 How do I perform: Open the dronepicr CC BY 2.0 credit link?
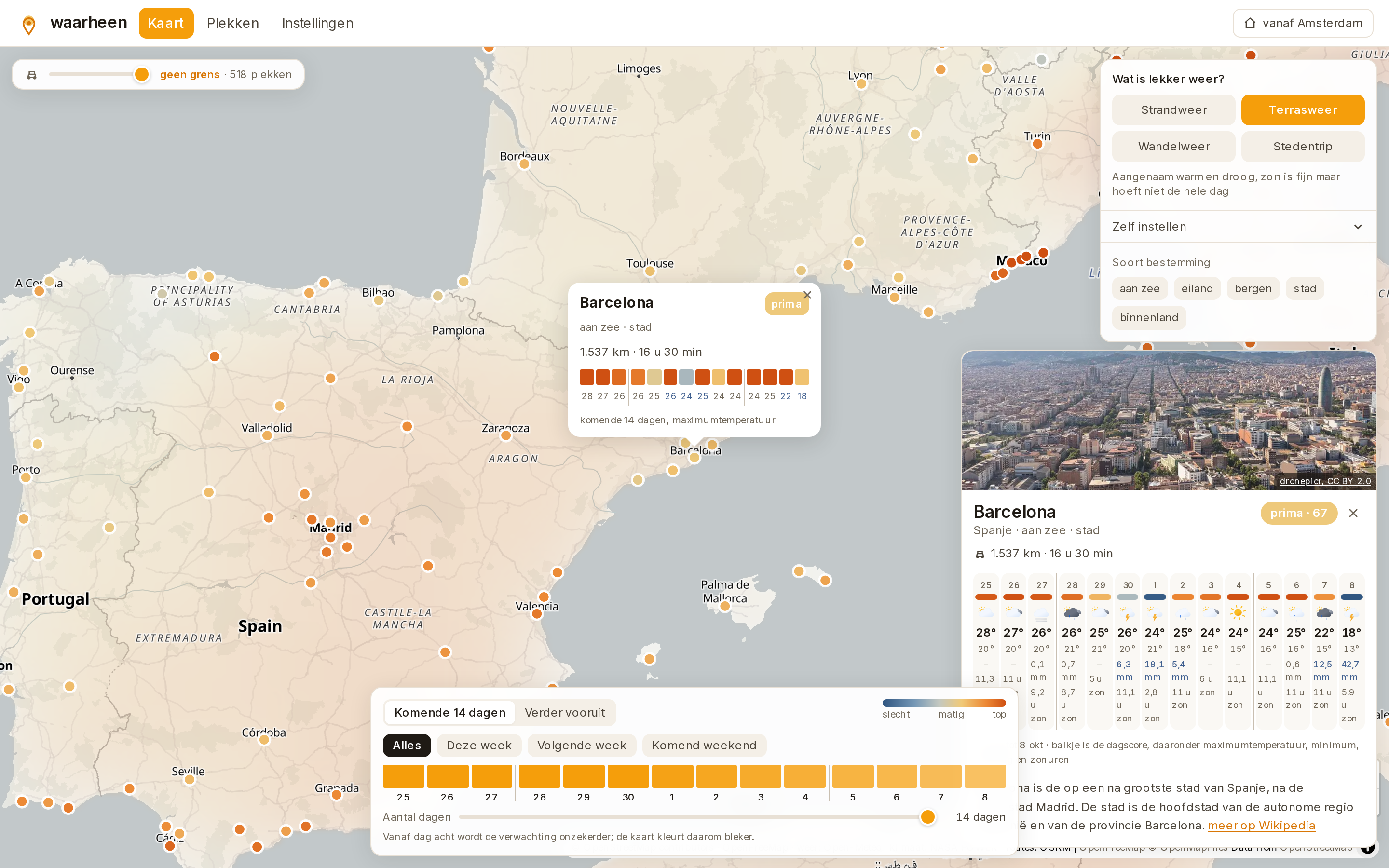[x=1325, y=481]
